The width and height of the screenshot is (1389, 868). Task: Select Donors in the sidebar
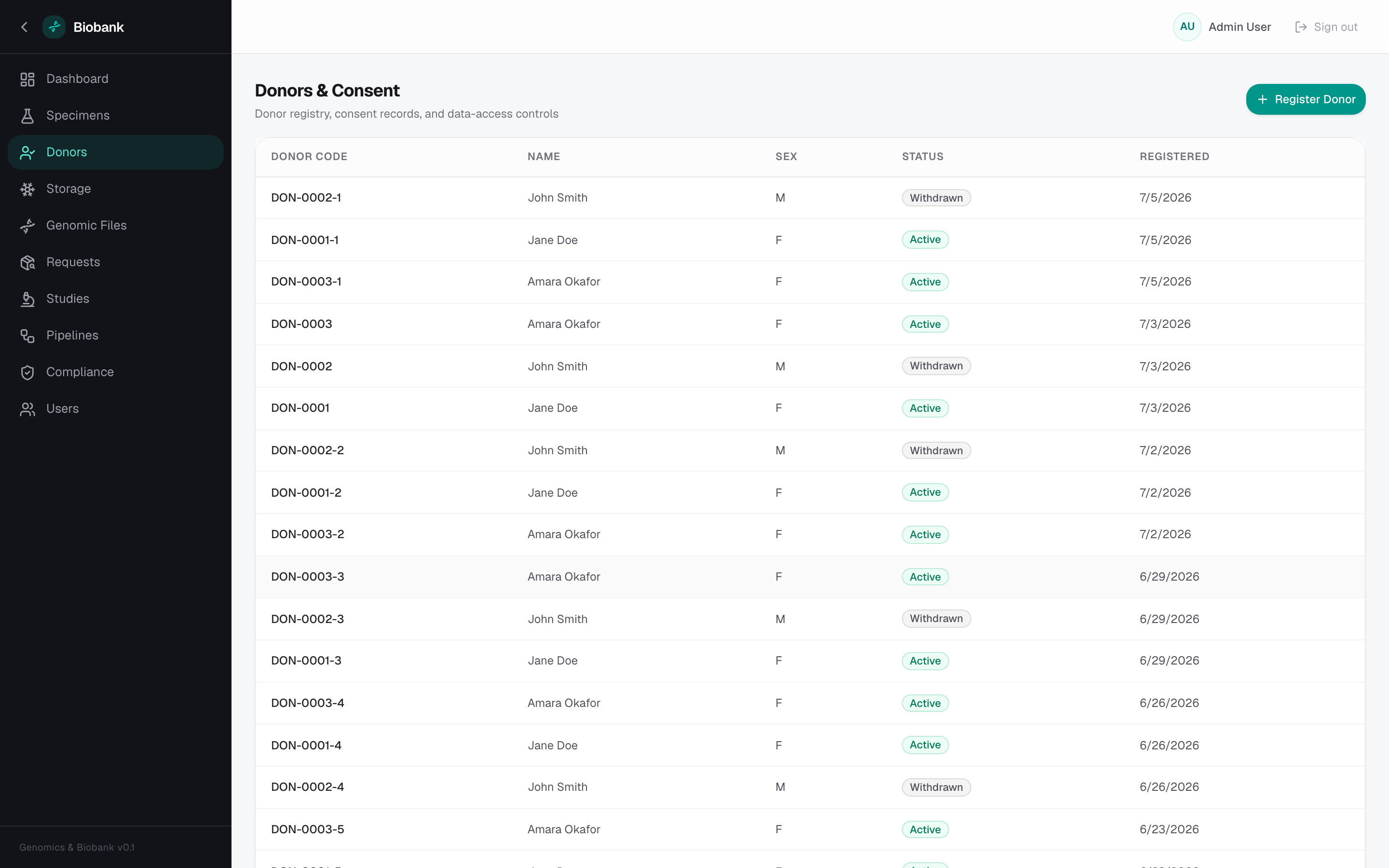click(115, 152)
